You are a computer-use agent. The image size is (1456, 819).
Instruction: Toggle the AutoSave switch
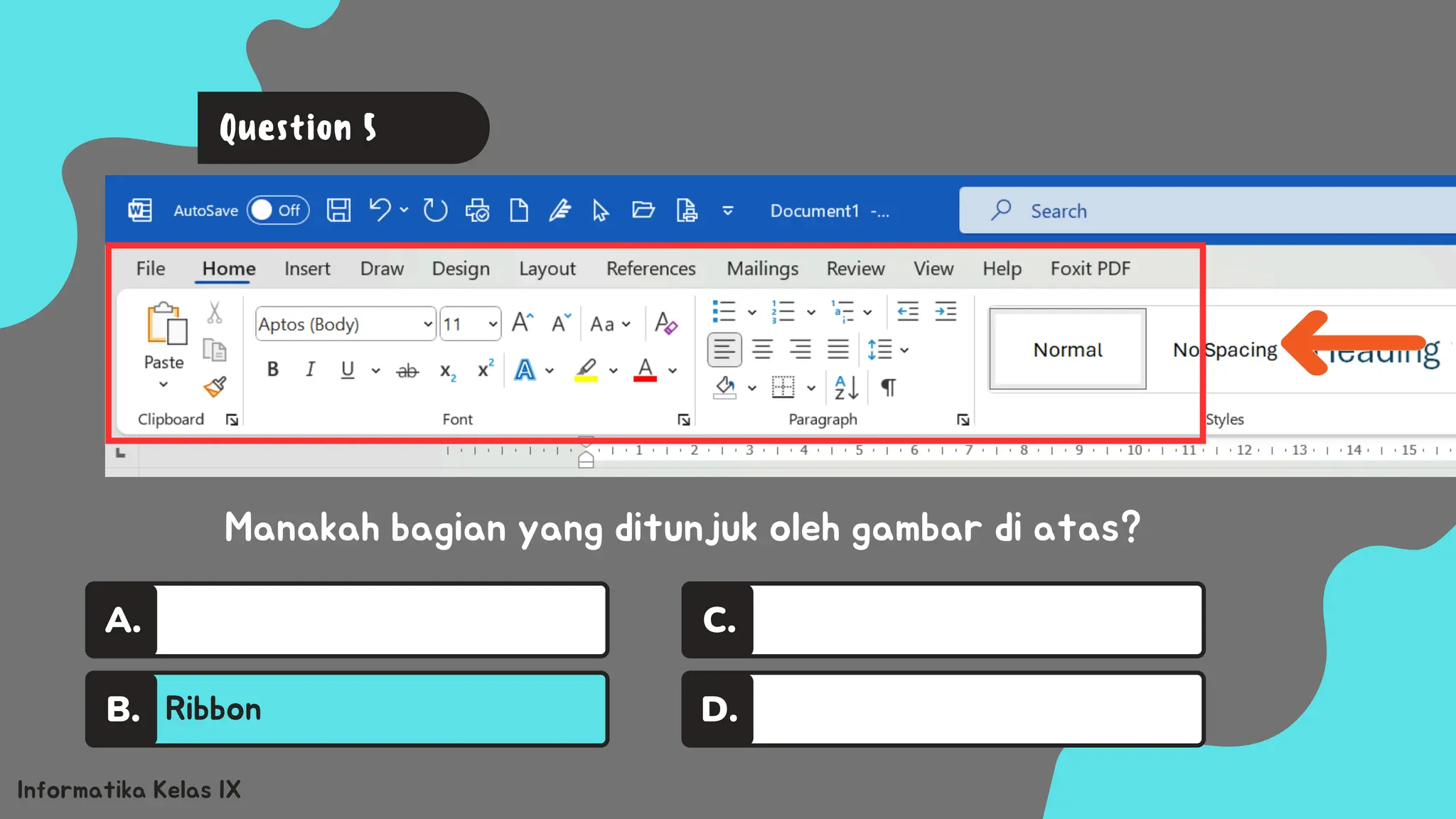click(278, 210)
